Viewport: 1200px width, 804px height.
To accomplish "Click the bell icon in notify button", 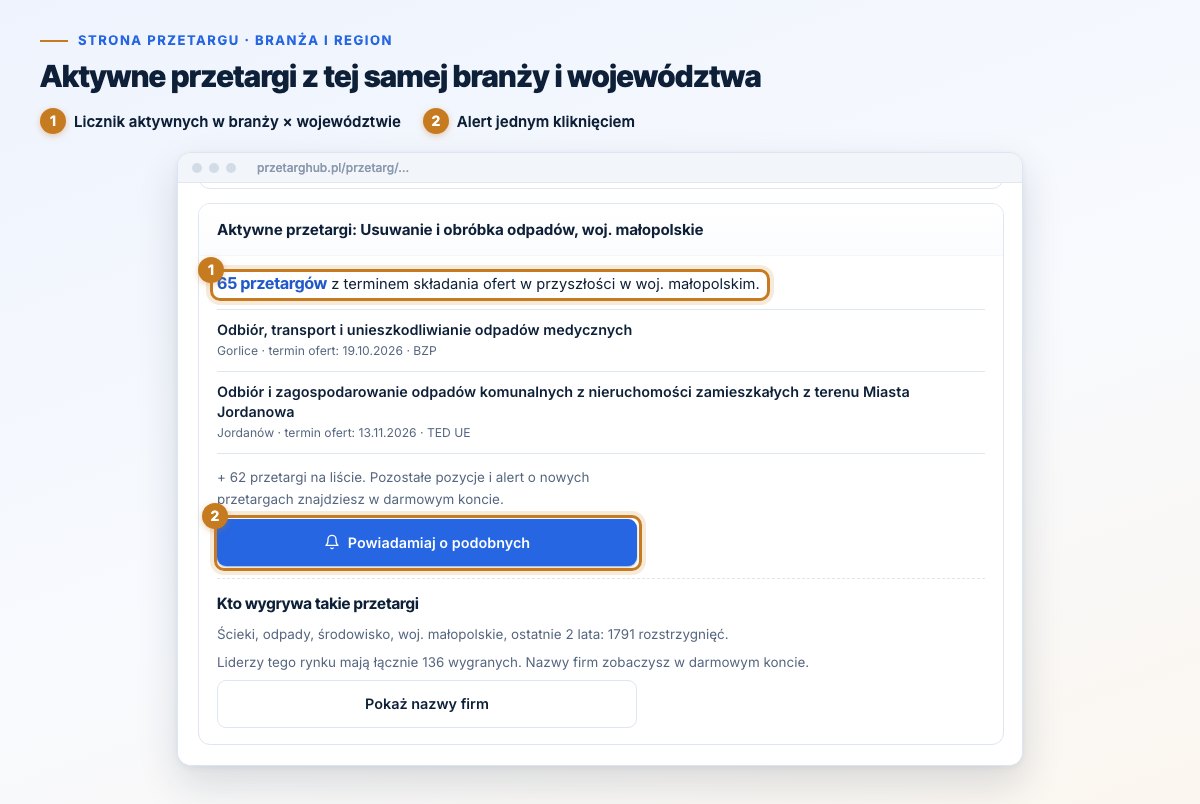I will point(332,543).
